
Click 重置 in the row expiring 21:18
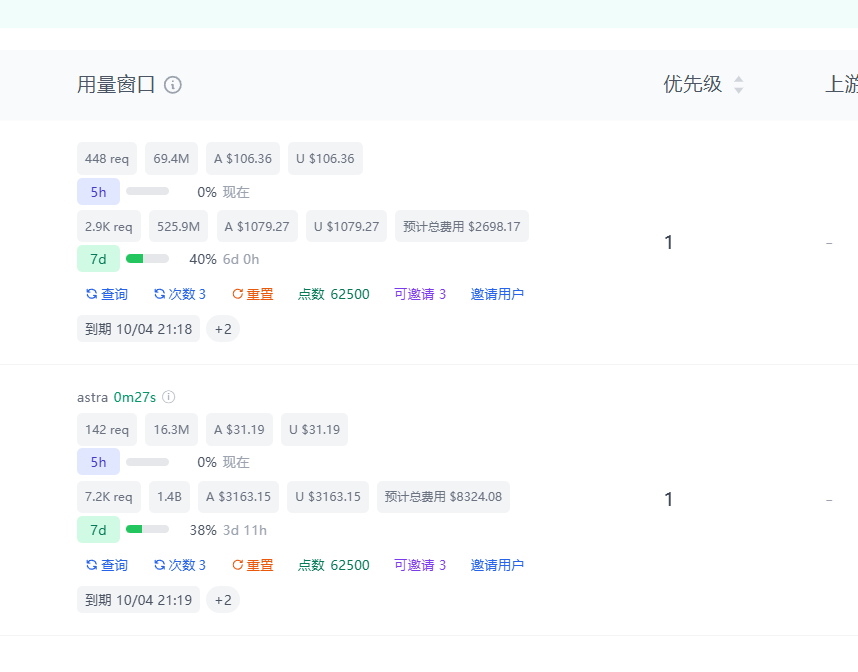[x=253, y=294]
